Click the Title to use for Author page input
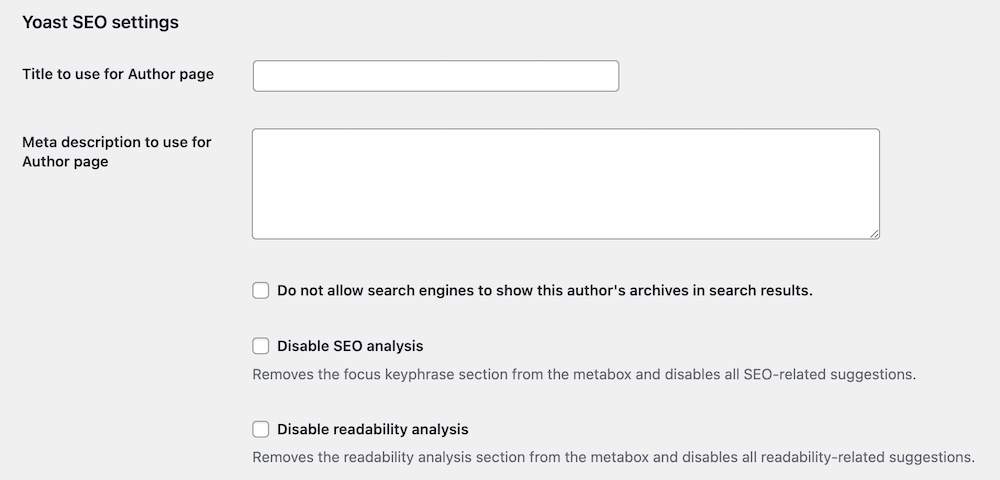 [x=436, y=76]
